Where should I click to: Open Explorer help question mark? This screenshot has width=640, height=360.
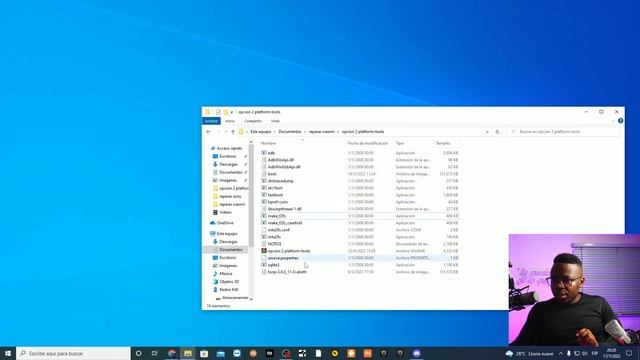click(x=620, y=121)
